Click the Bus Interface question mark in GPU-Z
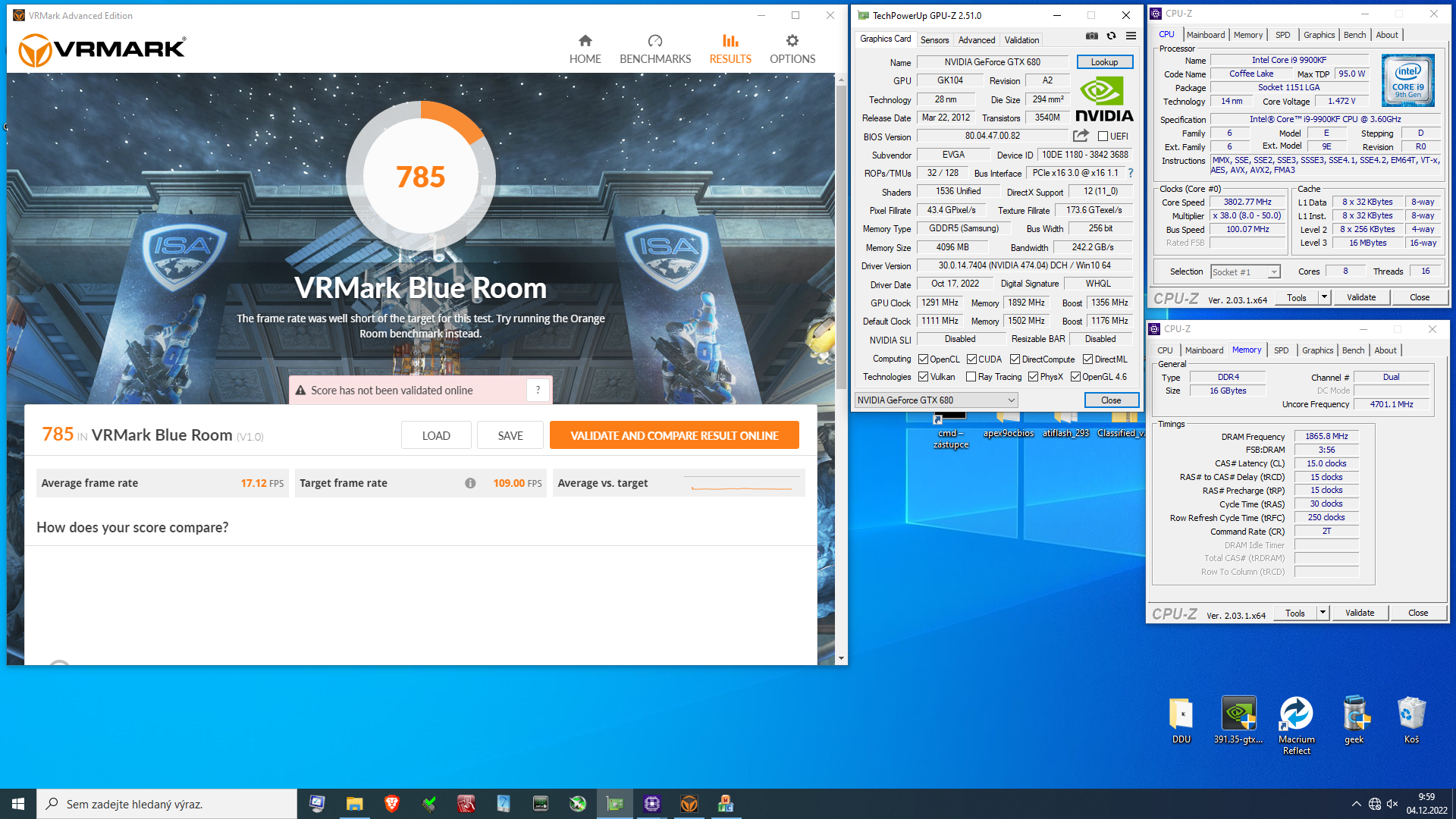 tap(1130, 173)
